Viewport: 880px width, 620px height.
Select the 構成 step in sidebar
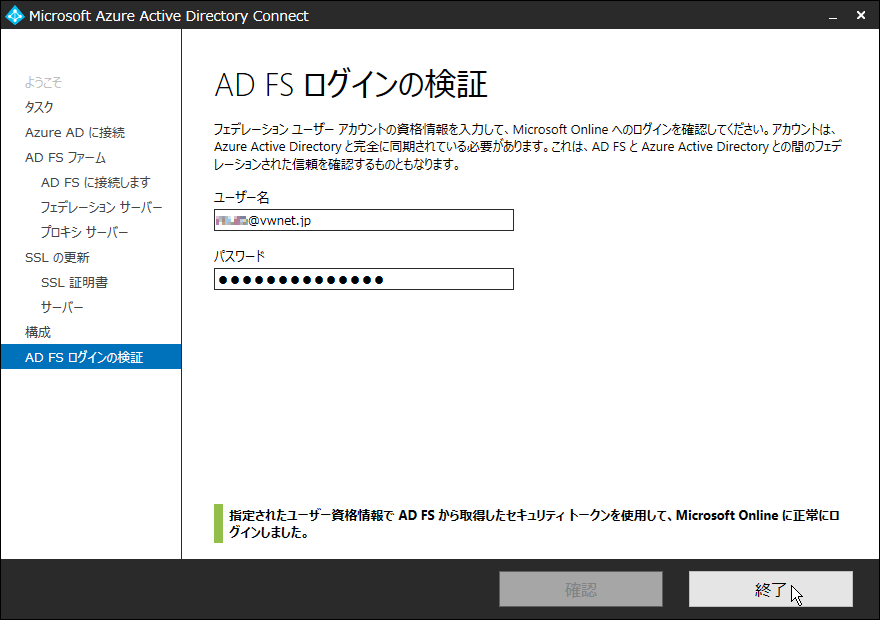[x=38, y=332]
